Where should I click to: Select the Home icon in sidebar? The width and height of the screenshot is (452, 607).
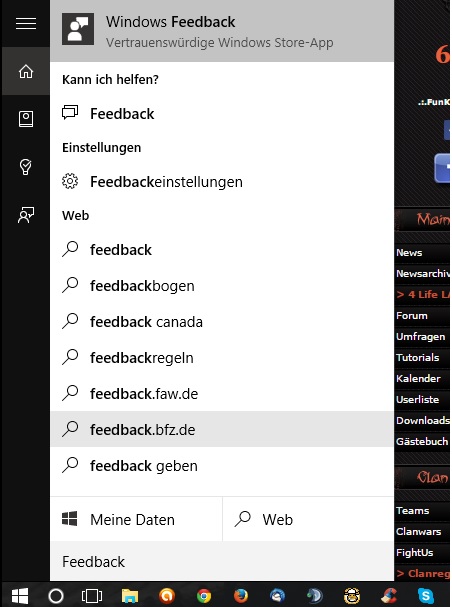point(26,71)
